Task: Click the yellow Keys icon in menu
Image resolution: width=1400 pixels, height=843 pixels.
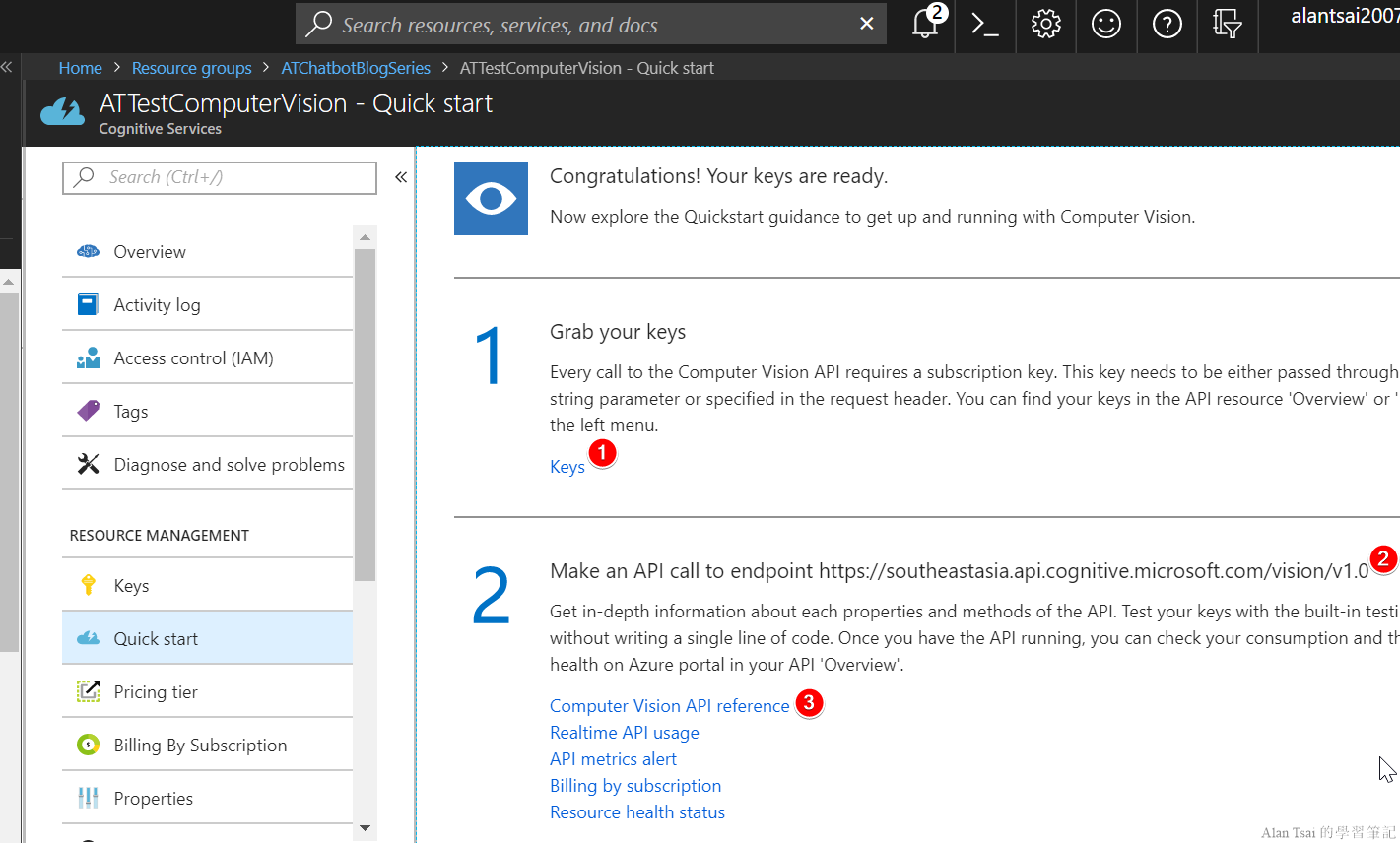Action: tap(88, 585)
